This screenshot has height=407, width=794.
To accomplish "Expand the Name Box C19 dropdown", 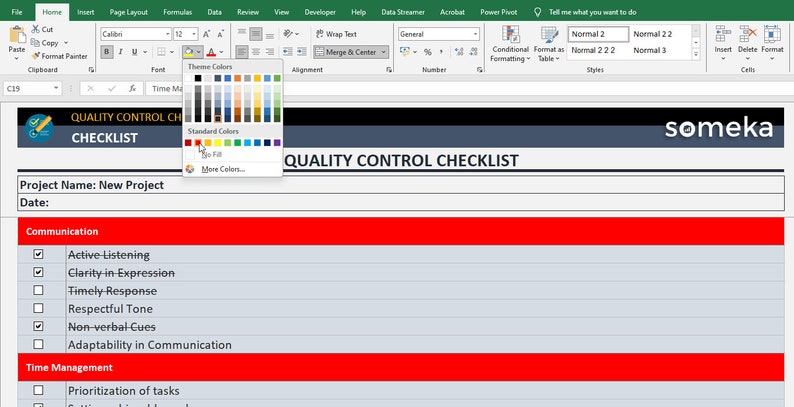I will pyautogui.click(x=56, y=89).
